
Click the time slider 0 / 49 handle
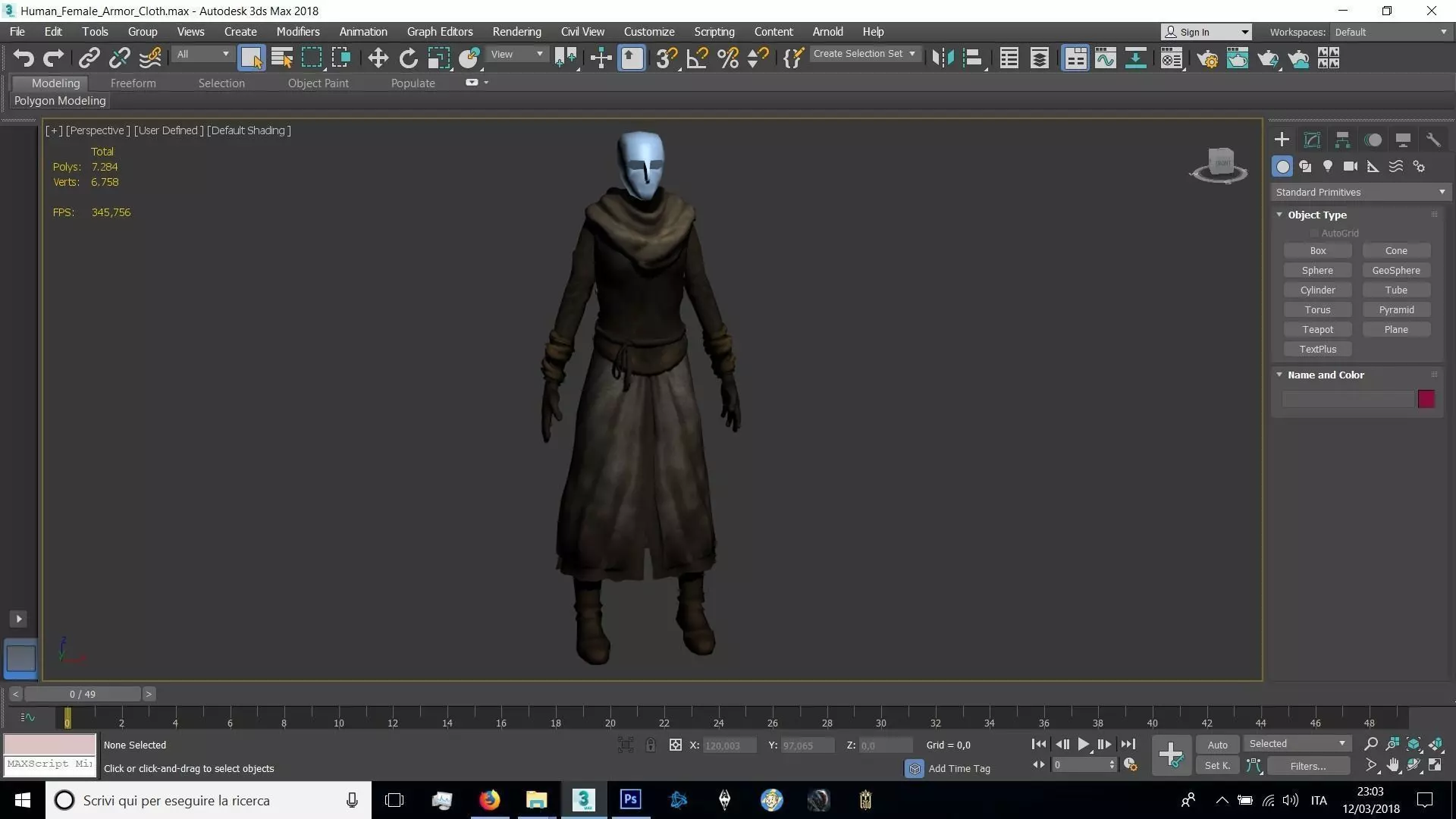pyautogui.click(x=83, y=695)
